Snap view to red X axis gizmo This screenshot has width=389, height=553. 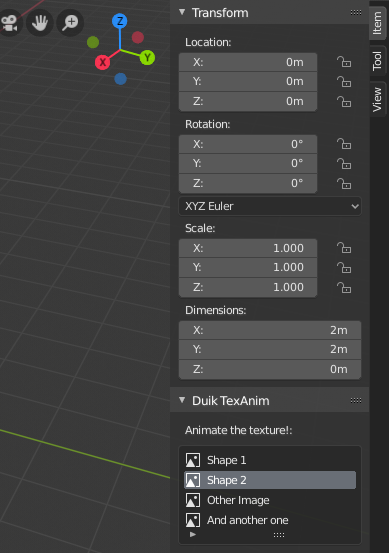[x=103, y=62]
